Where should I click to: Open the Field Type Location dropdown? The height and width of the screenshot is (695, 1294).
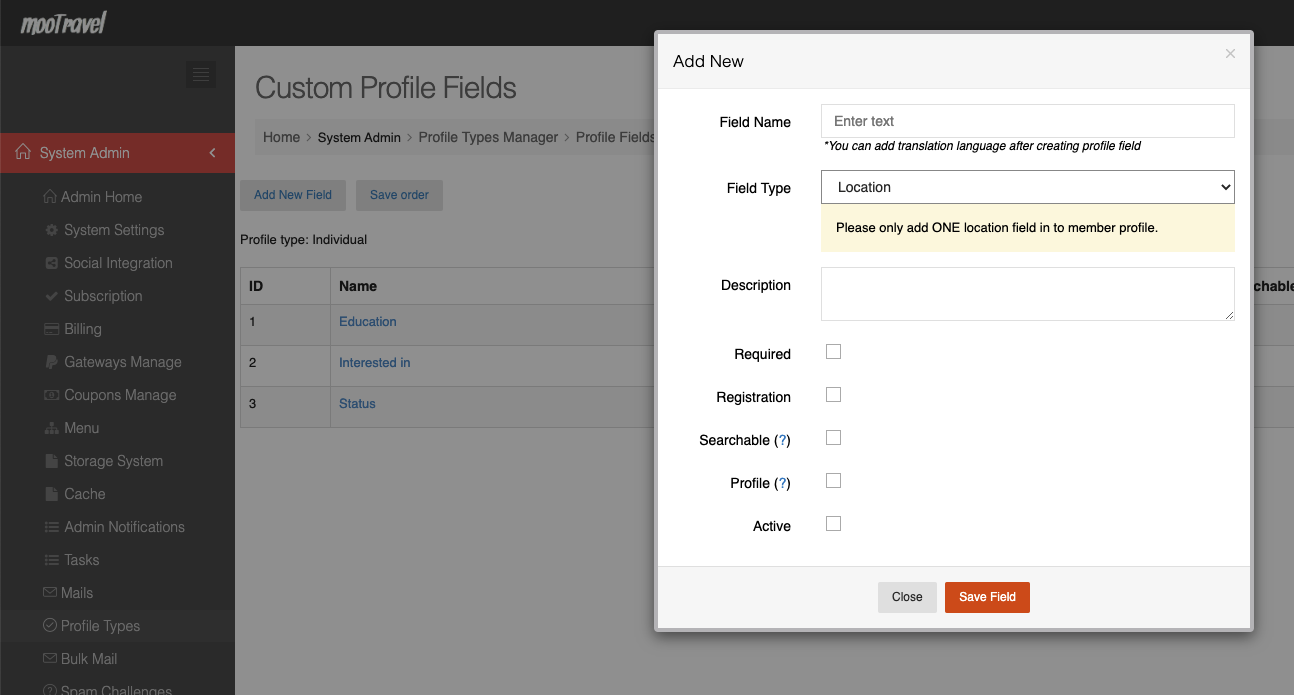click(x=1028, y=187)
